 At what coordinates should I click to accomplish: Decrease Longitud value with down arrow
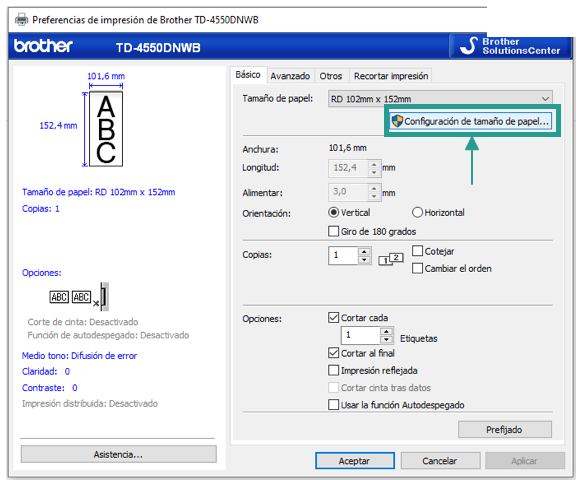pyautogui.click(x=374, y=172)
